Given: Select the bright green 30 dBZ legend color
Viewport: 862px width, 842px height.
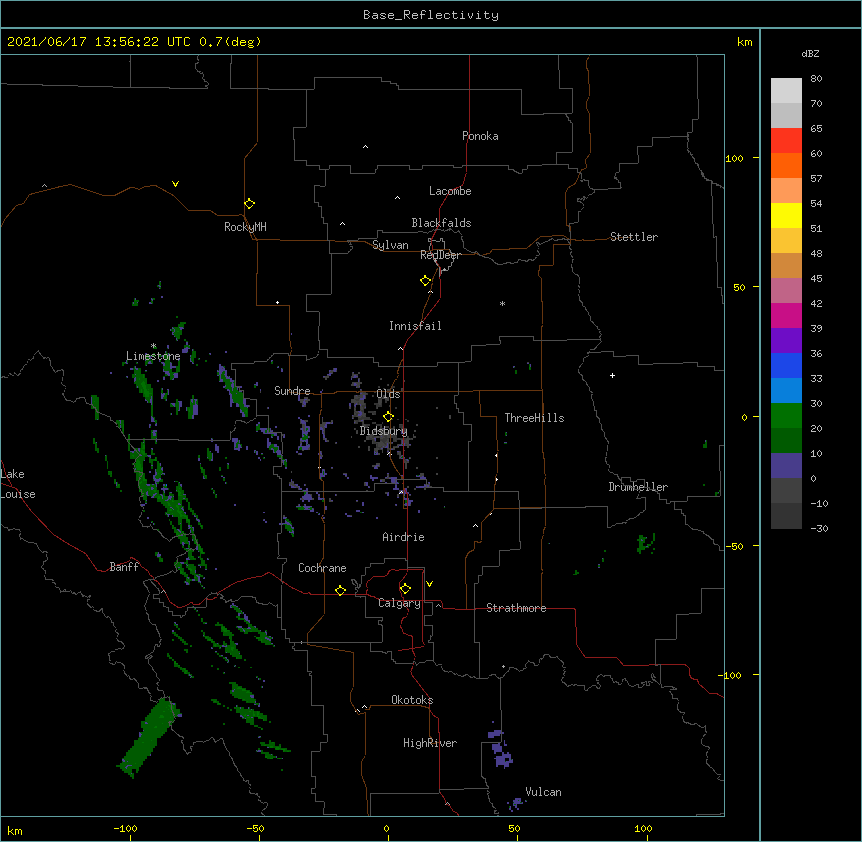Looking at the screenshot, I should point(786,416).
